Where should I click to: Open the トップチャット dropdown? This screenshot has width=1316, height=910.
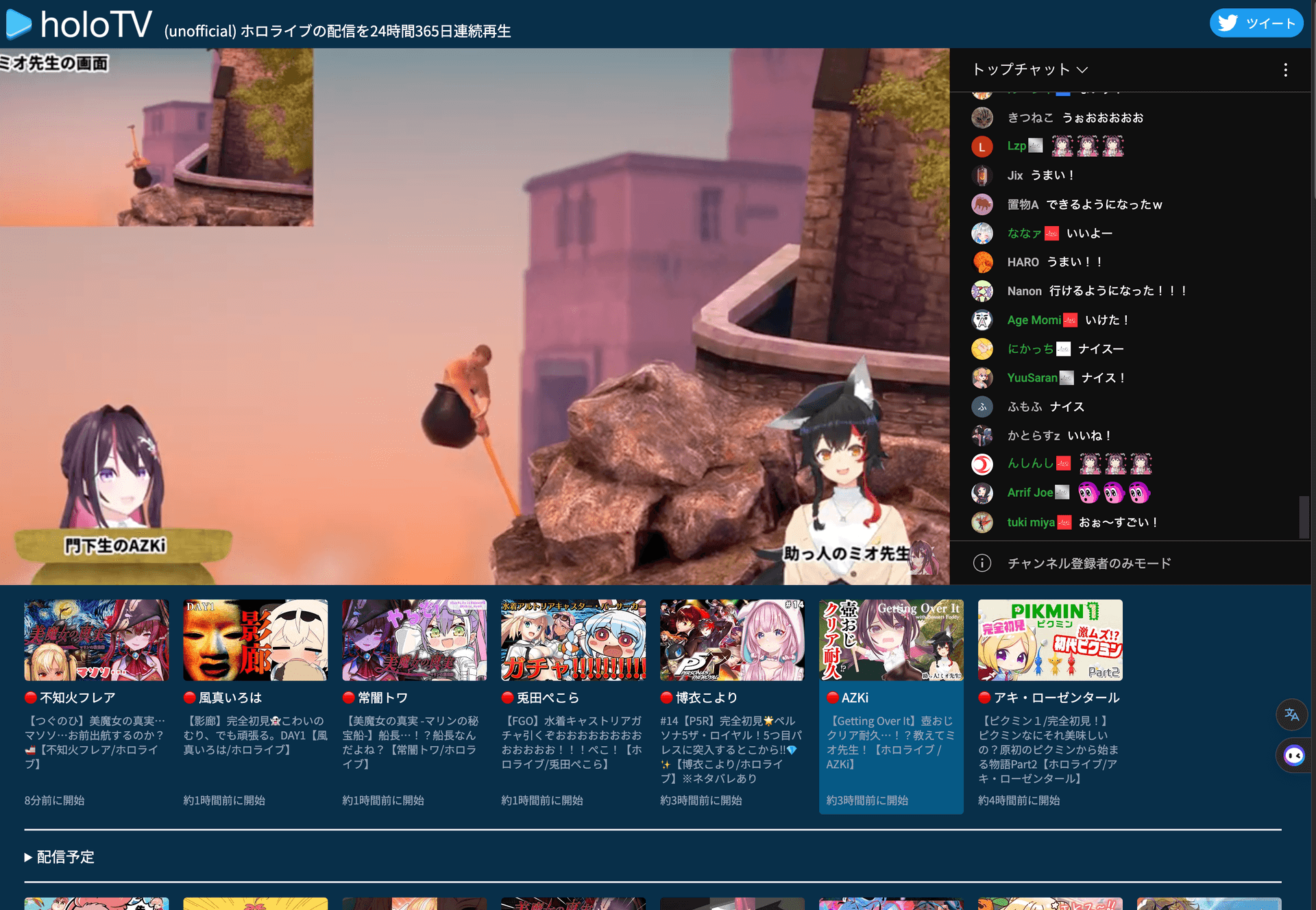coord(1030,69)
